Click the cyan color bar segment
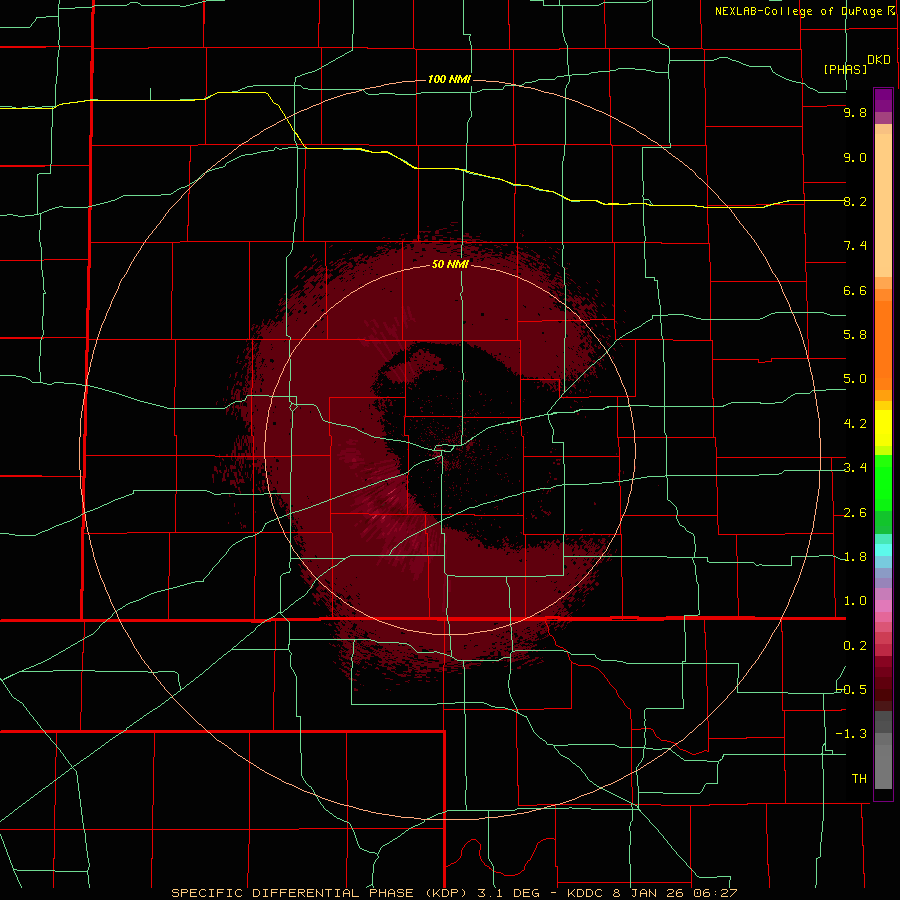 (883, 550)
